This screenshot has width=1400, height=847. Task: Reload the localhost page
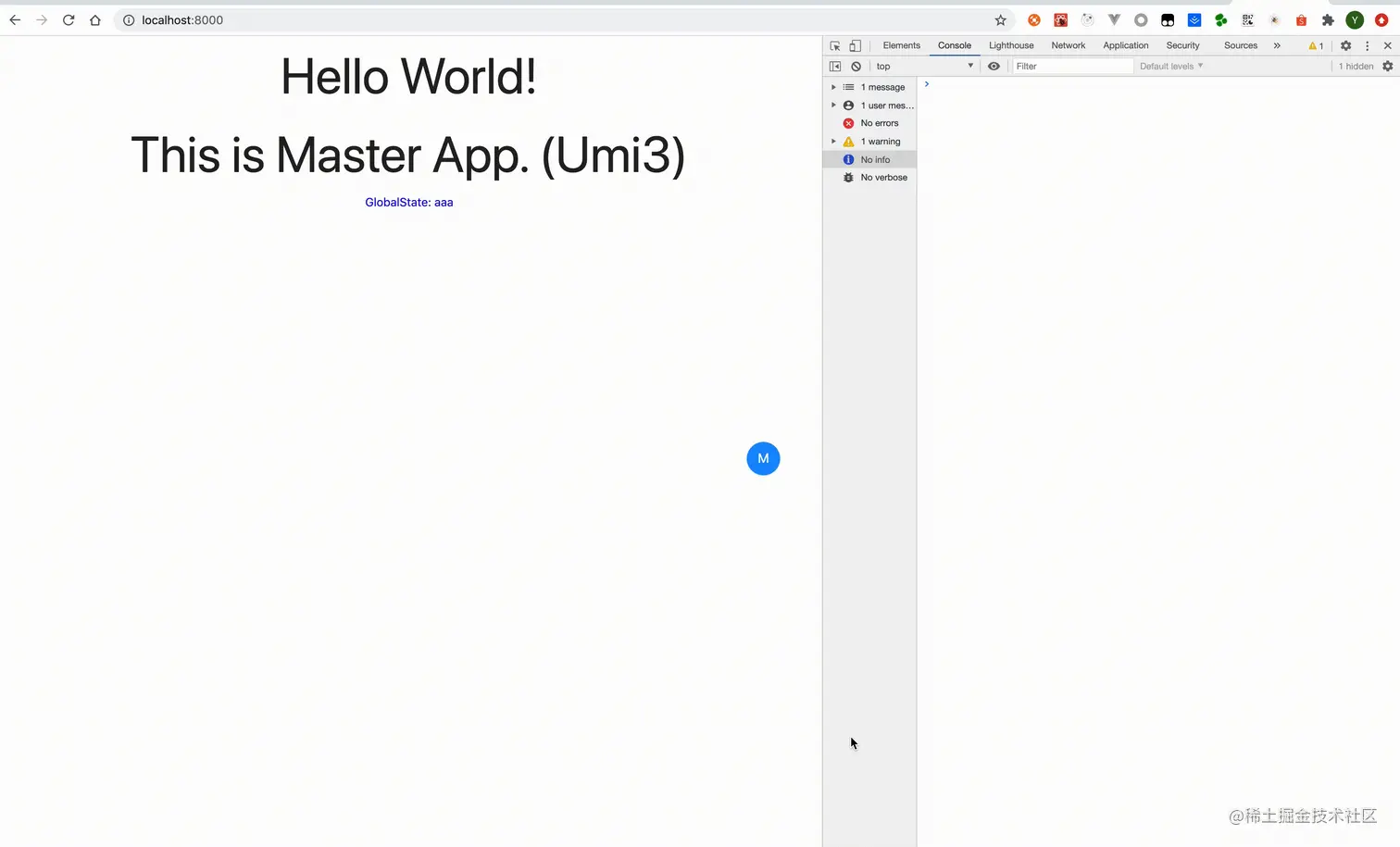click(69, 20)
